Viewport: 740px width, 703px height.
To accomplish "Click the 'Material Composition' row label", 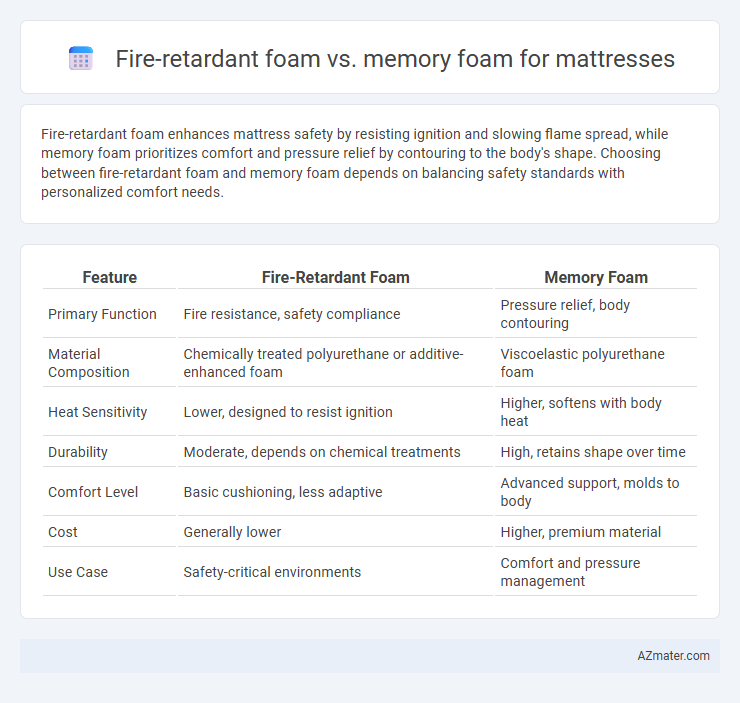I will pyautogui.click(x=89, y=363).
